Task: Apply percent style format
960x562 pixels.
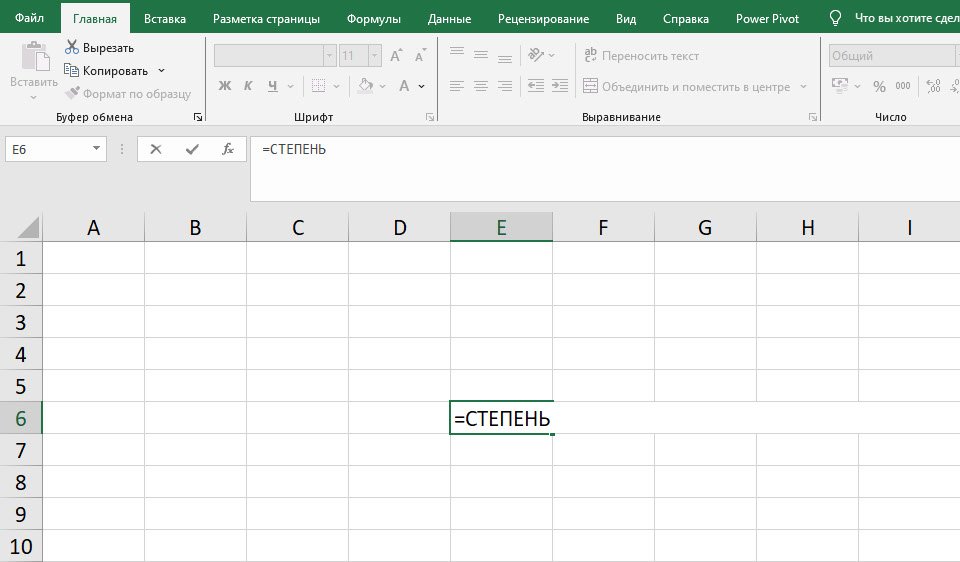Action: (x=879, y=86)
